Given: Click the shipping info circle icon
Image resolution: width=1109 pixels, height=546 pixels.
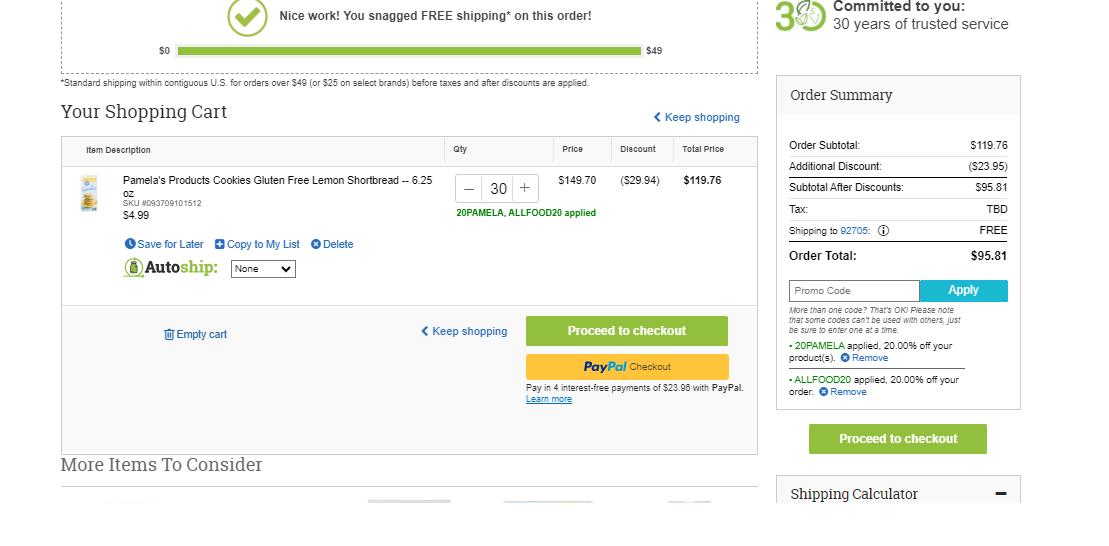Looking at the screenshot, I should point(883,231).
